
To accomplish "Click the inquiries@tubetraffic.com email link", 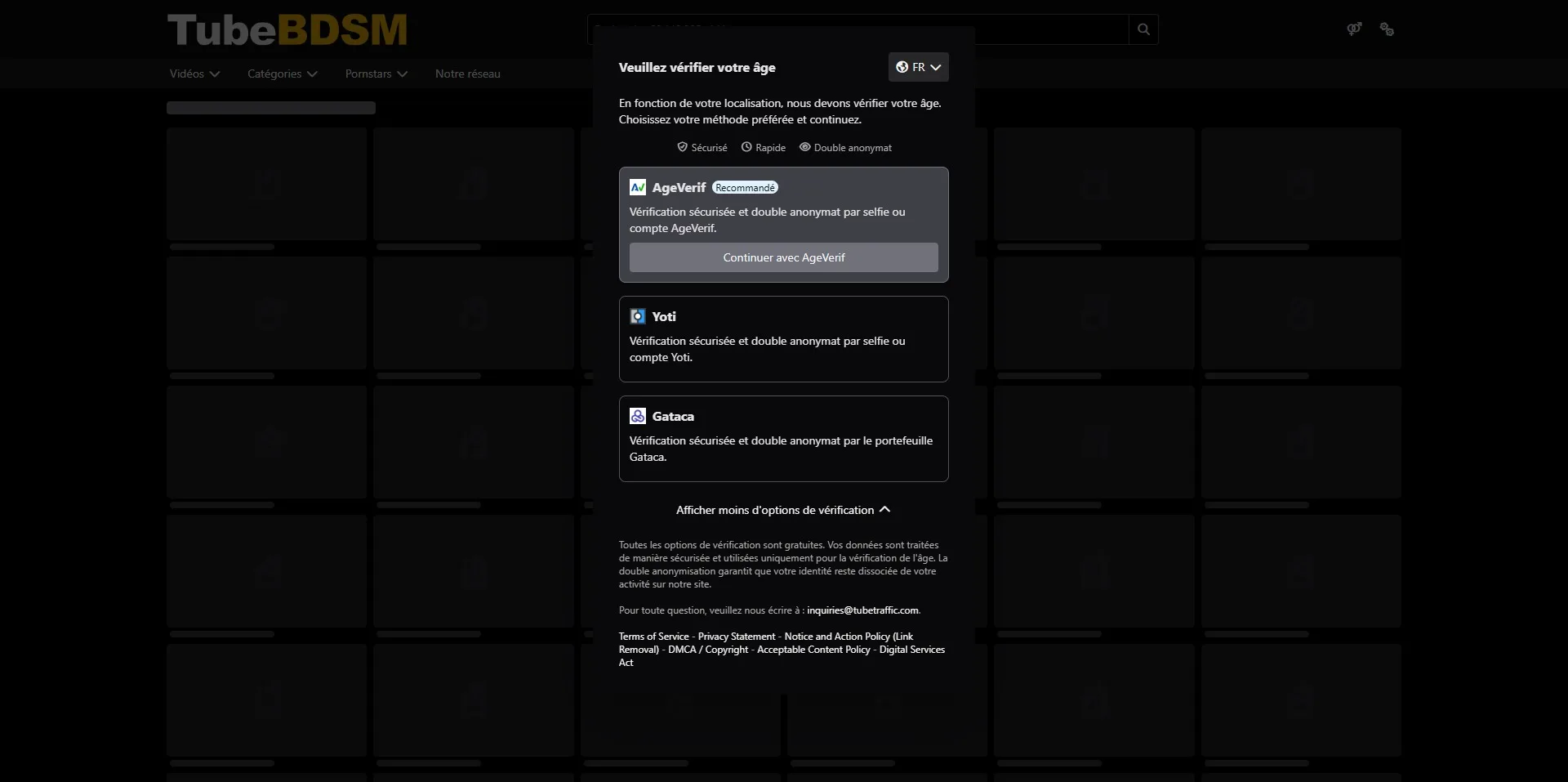I will [x=862, y=610].
